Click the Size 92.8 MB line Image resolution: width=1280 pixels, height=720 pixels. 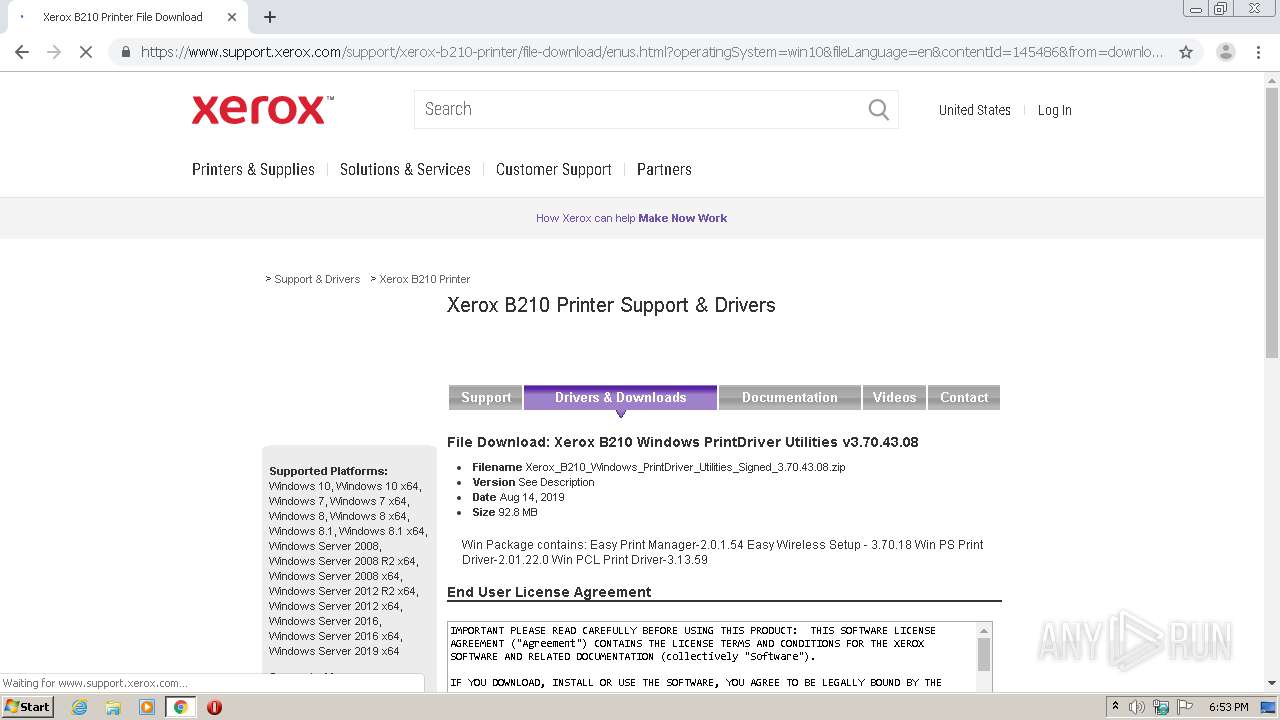(x=505, y=512)
